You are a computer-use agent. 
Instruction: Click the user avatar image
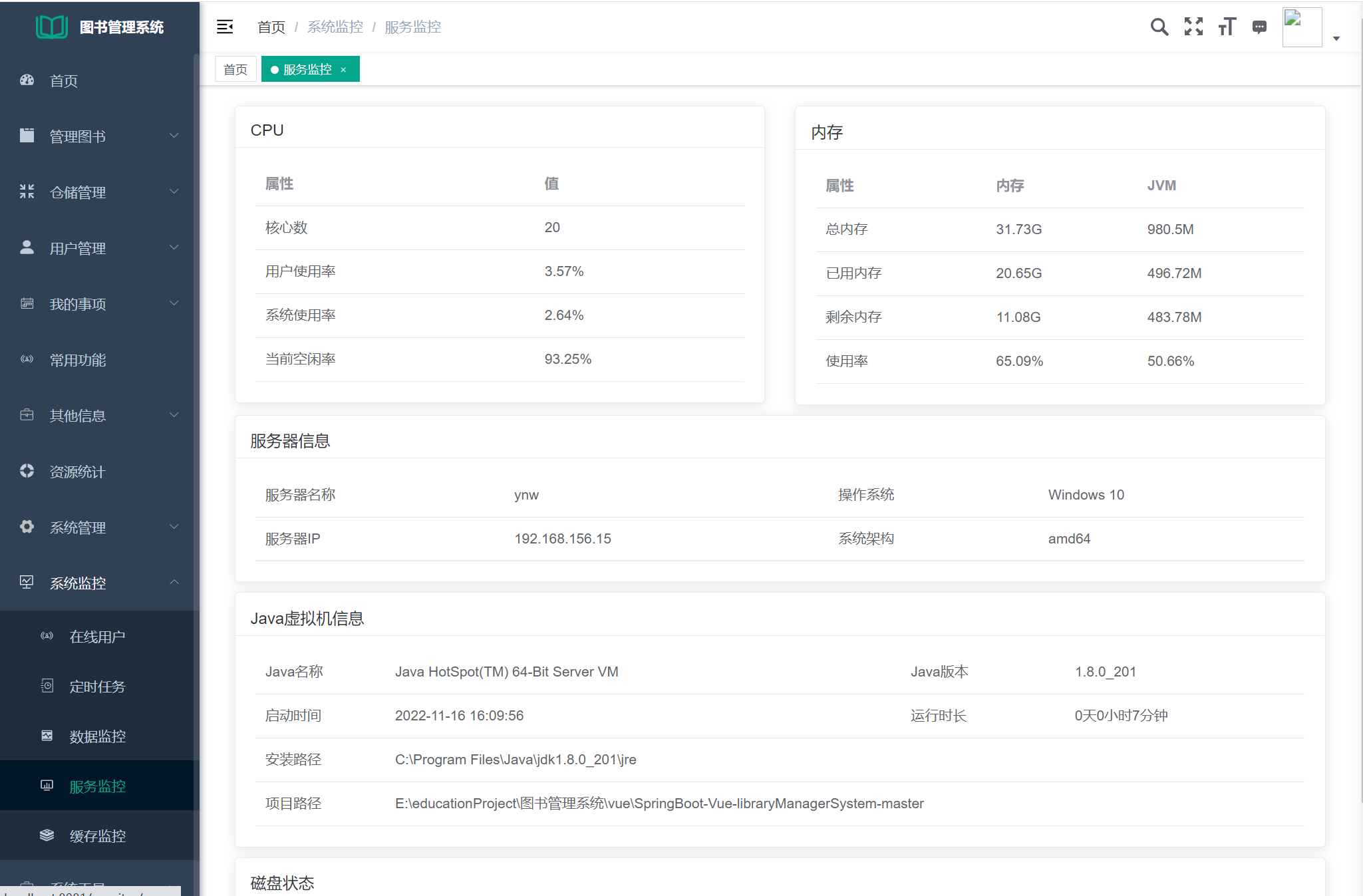(1302, 27)
